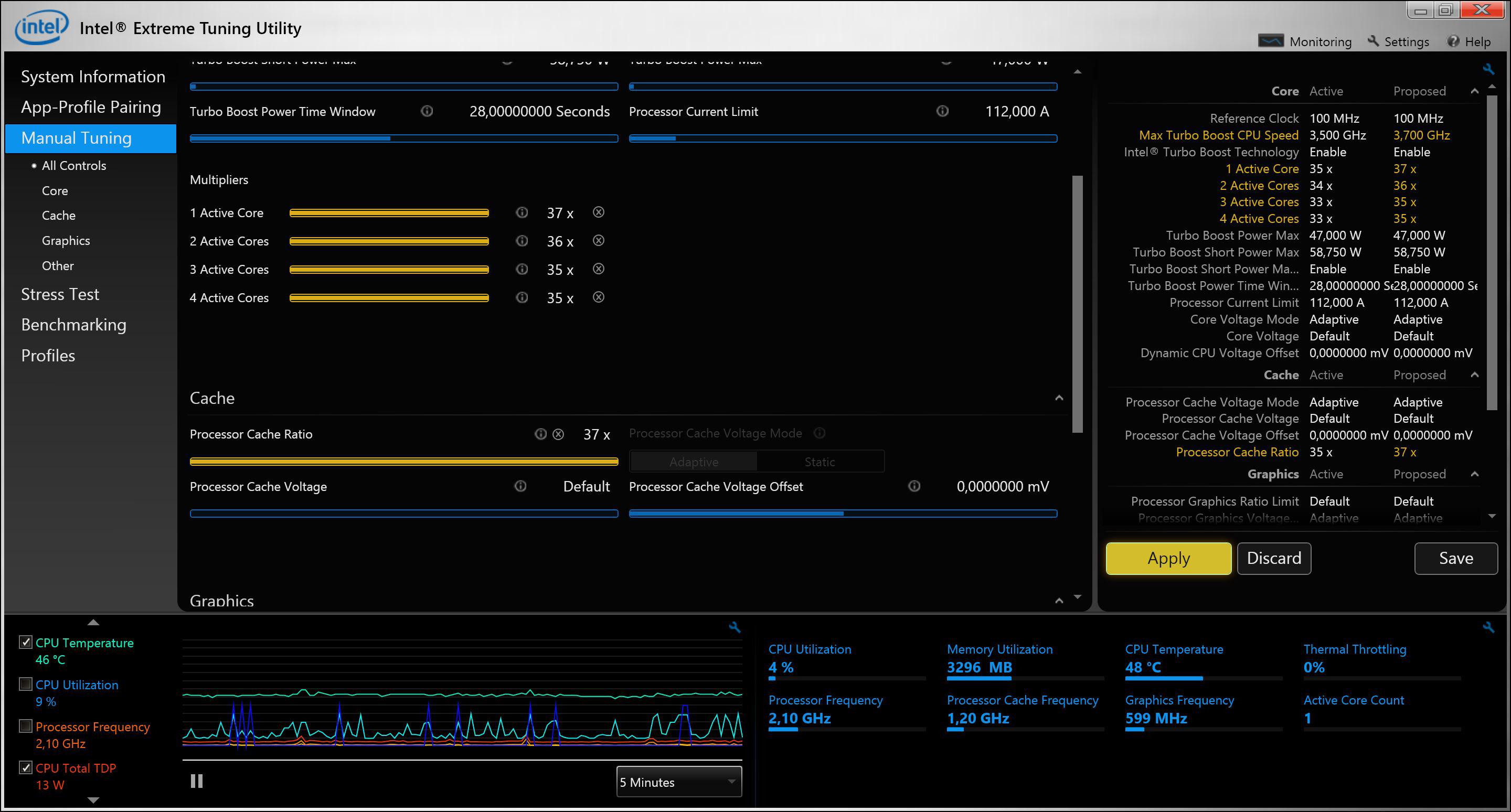The width and height of the screenshot is (1511, 812).
Task: Pause the monitoring graph
Action: (197, 781)
